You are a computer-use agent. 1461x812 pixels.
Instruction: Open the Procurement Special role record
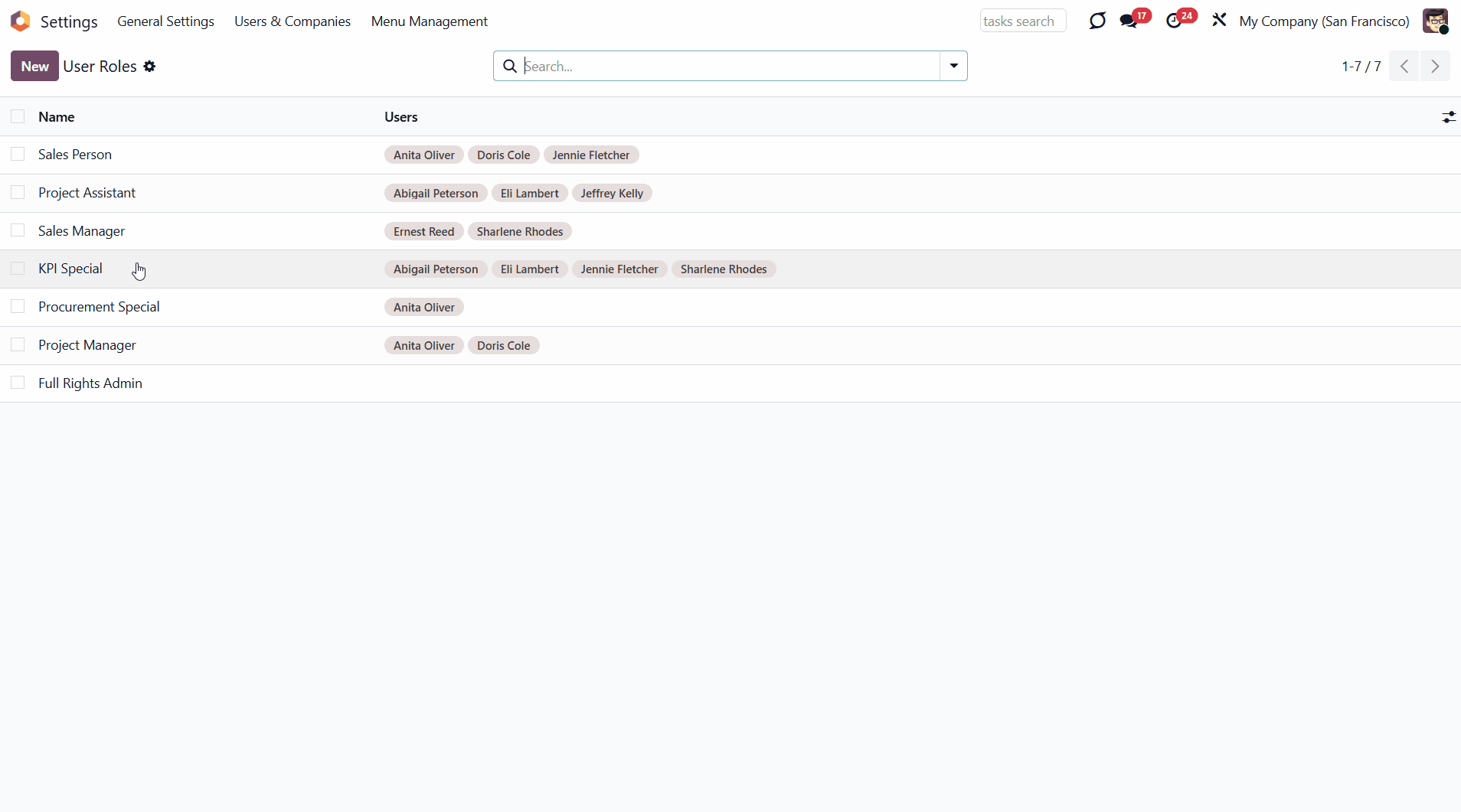point(99,307)
